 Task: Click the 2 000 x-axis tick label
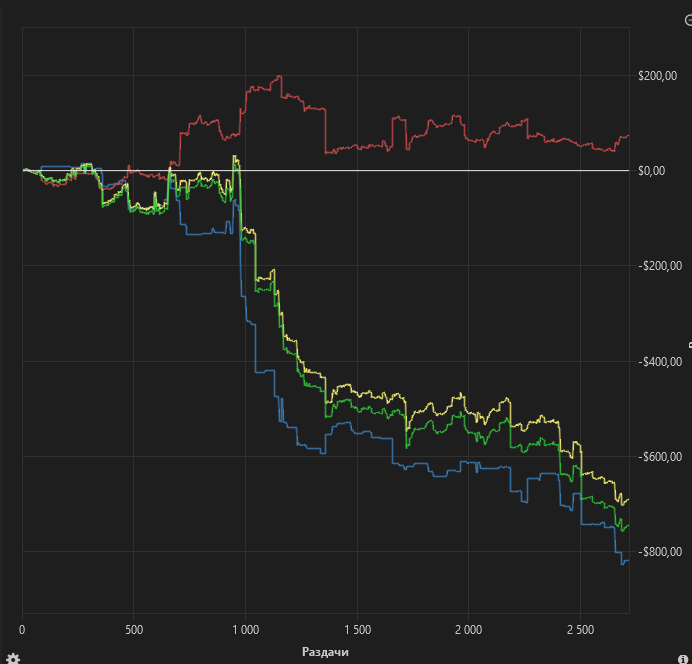point(468,631)
